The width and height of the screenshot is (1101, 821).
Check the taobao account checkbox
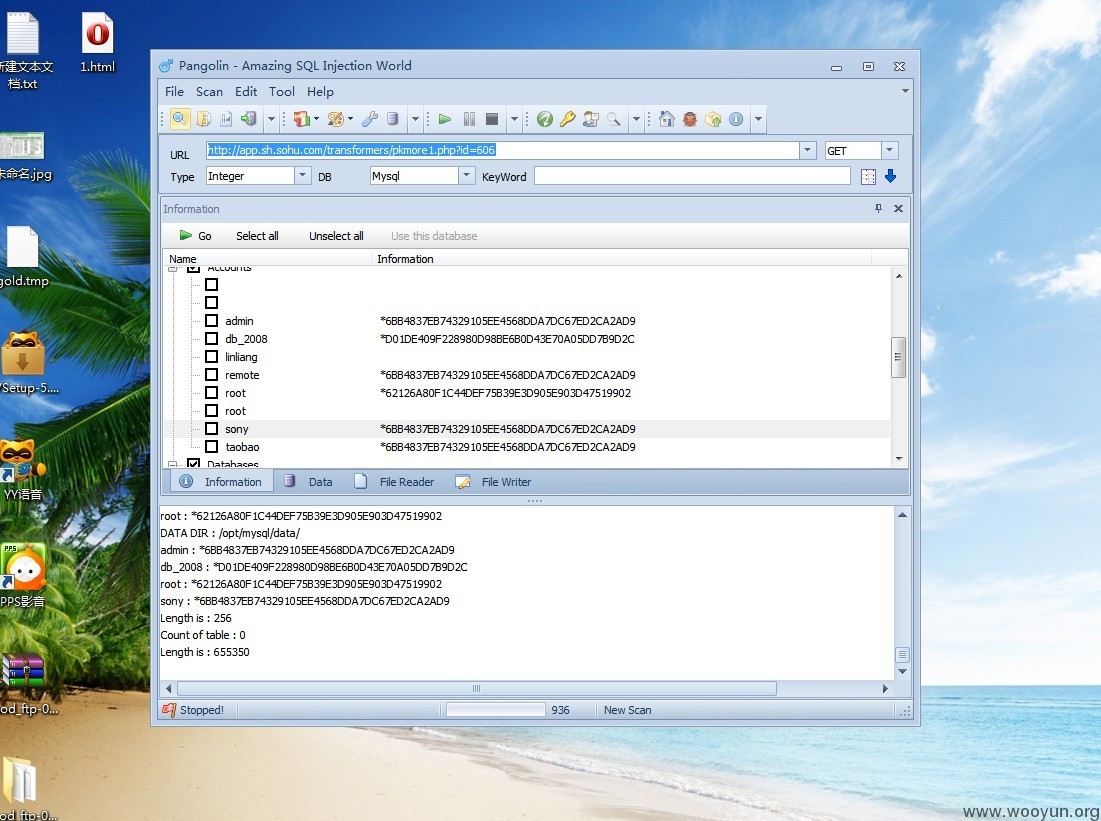[211, 446]
